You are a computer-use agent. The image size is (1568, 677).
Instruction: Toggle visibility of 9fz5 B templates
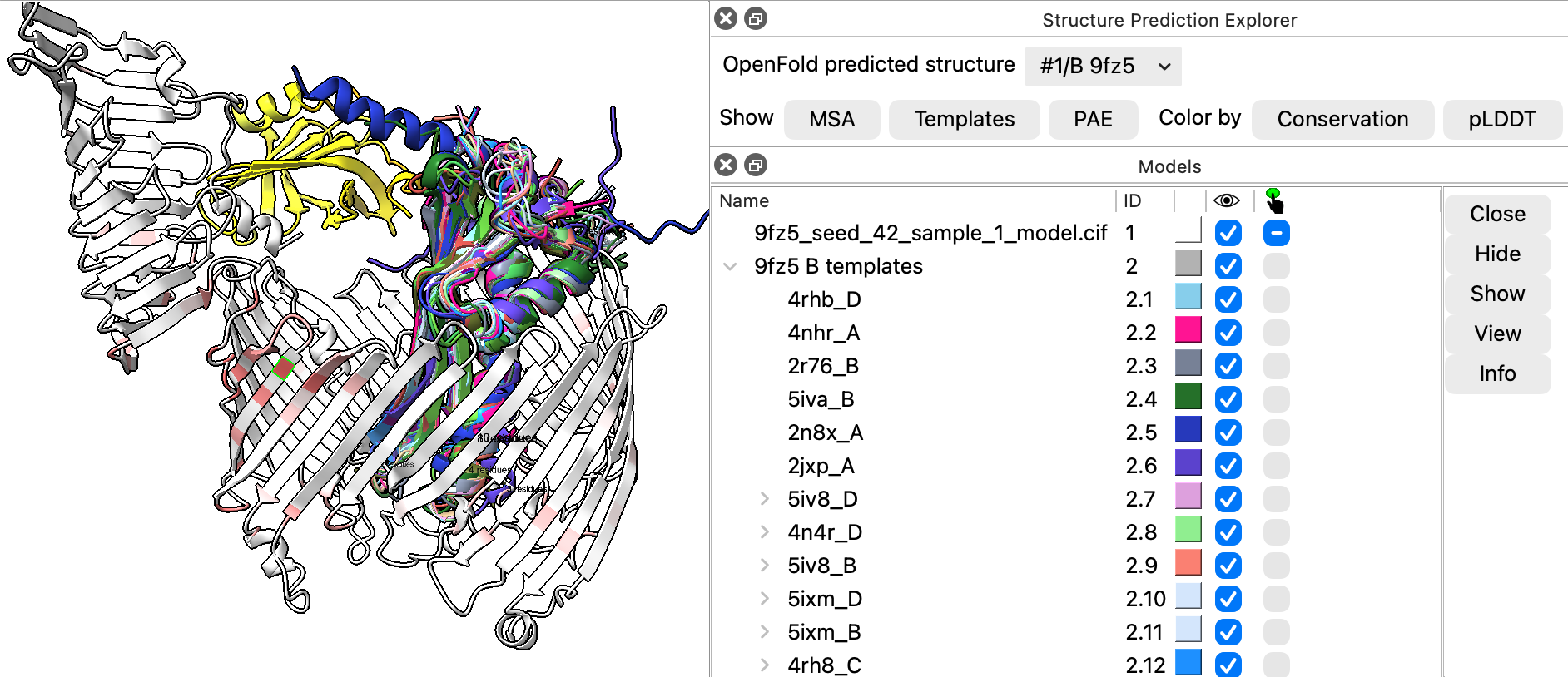[1228, 266]
